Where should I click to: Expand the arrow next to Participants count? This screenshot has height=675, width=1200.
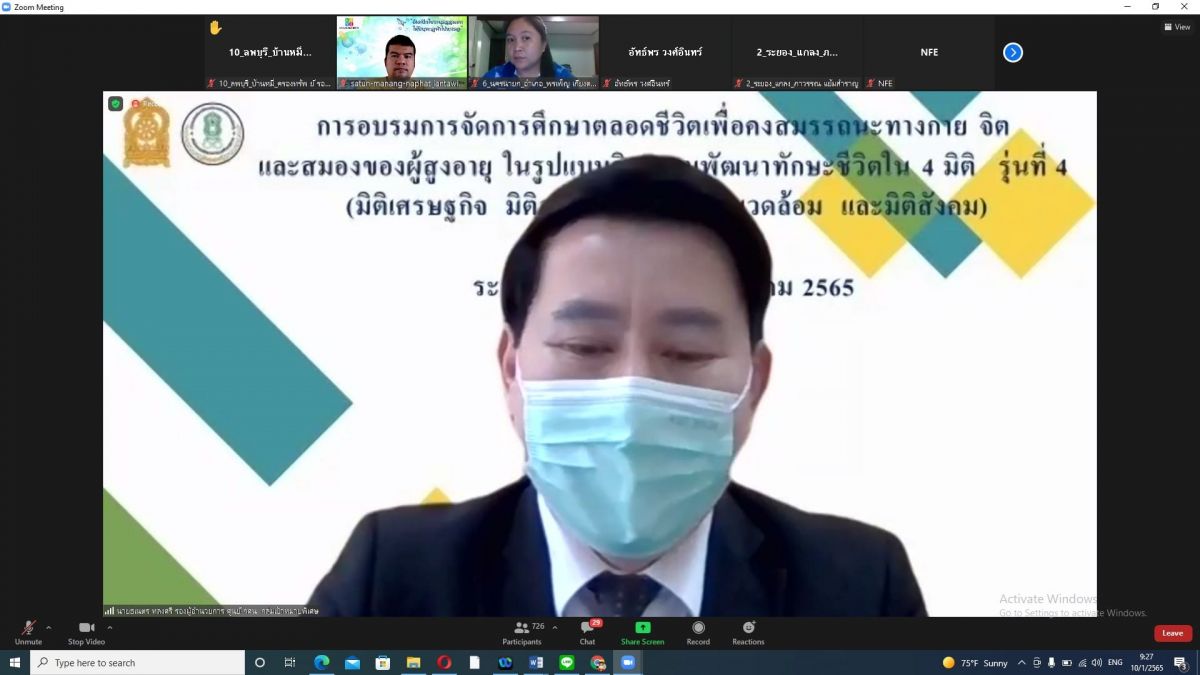(x=555, y=628)
